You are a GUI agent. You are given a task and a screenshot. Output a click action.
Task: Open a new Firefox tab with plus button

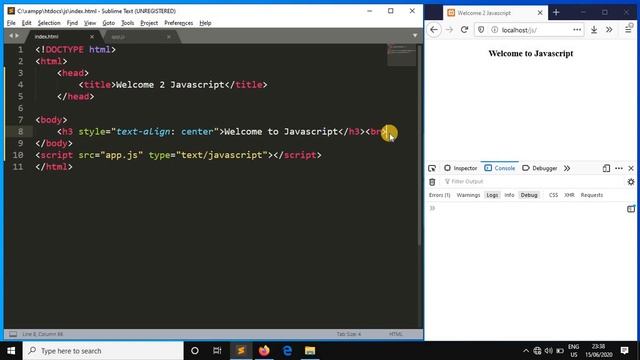click(556, 13)
